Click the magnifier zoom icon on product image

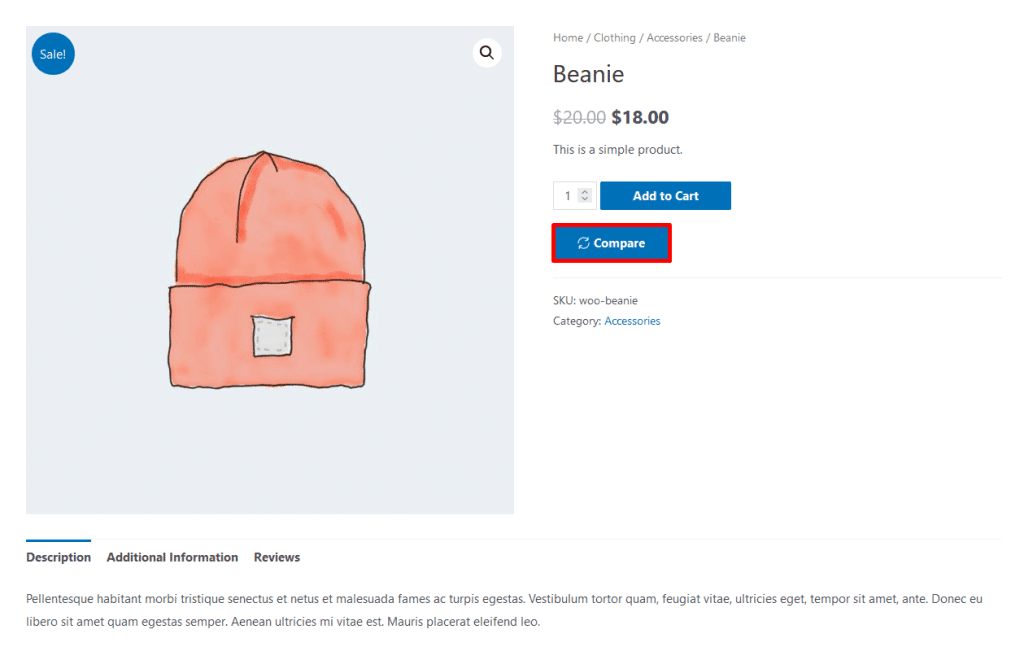[487, 53]
